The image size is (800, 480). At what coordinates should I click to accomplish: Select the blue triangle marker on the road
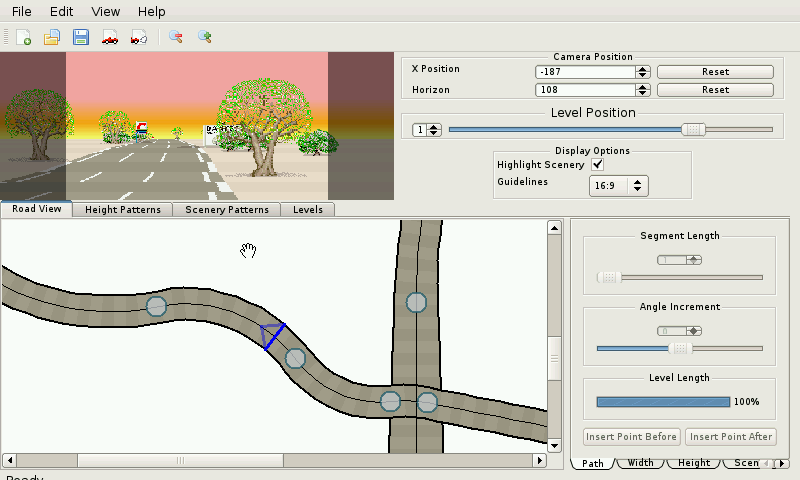[270, 335]
